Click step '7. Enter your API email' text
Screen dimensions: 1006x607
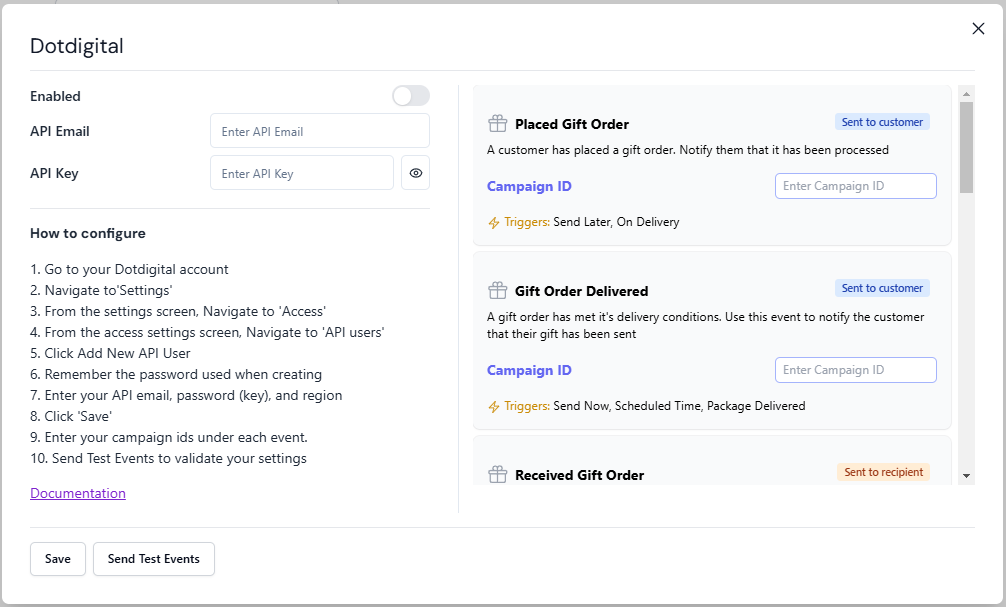click(x=186, y=395)
